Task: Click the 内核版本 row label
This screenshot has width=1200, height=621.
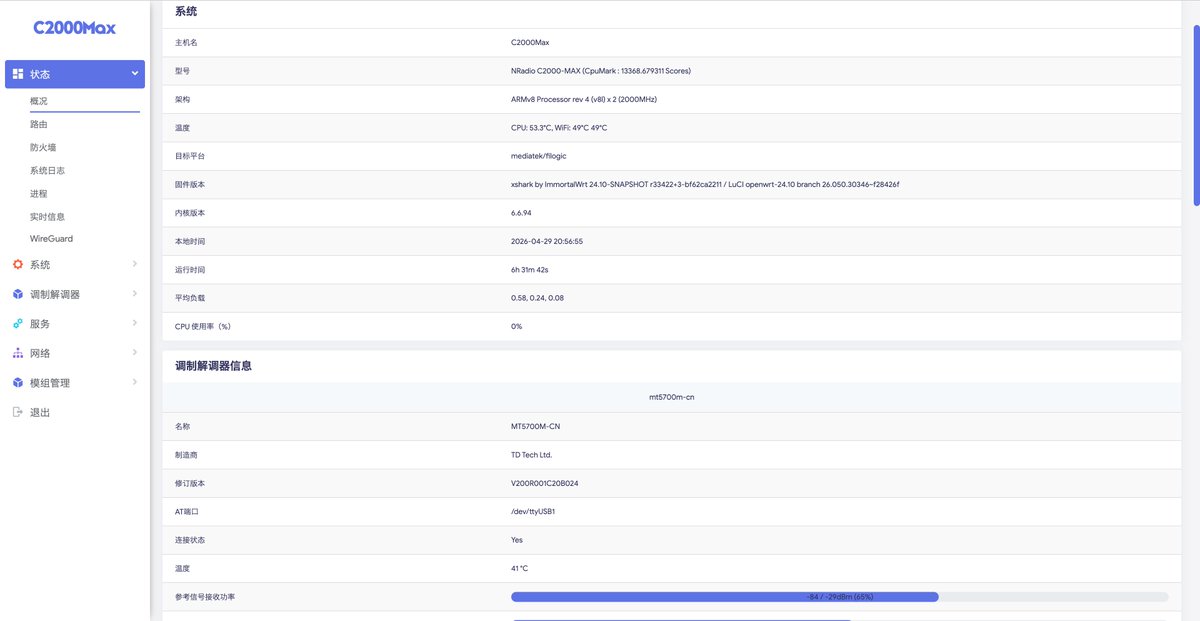Action: [190, 213]
